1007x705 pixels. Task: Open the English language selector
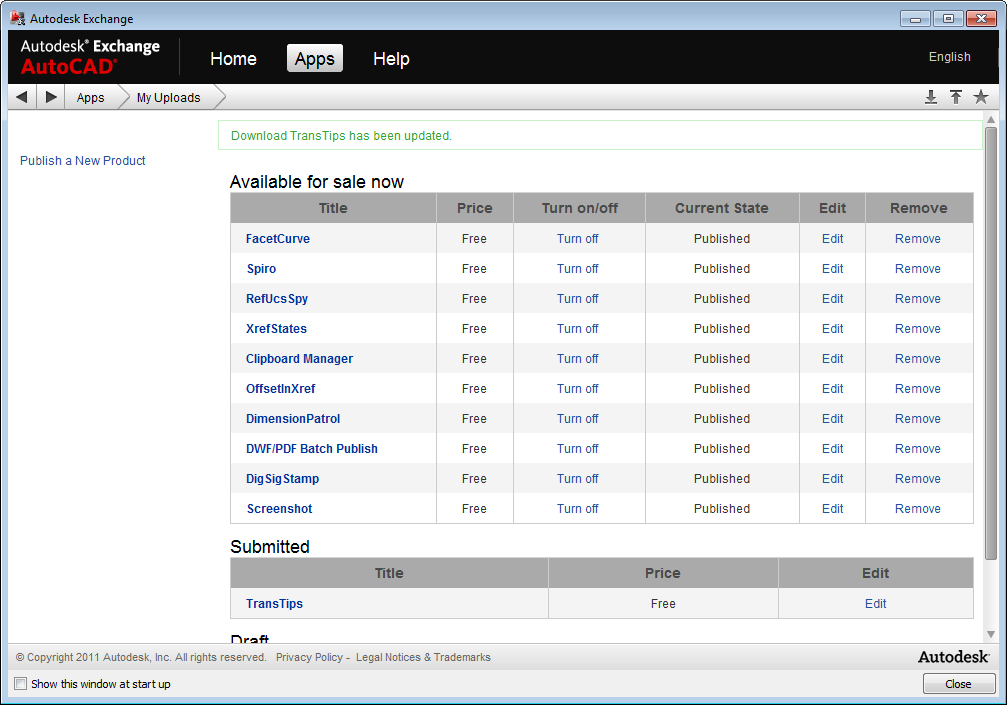point(949,57)
